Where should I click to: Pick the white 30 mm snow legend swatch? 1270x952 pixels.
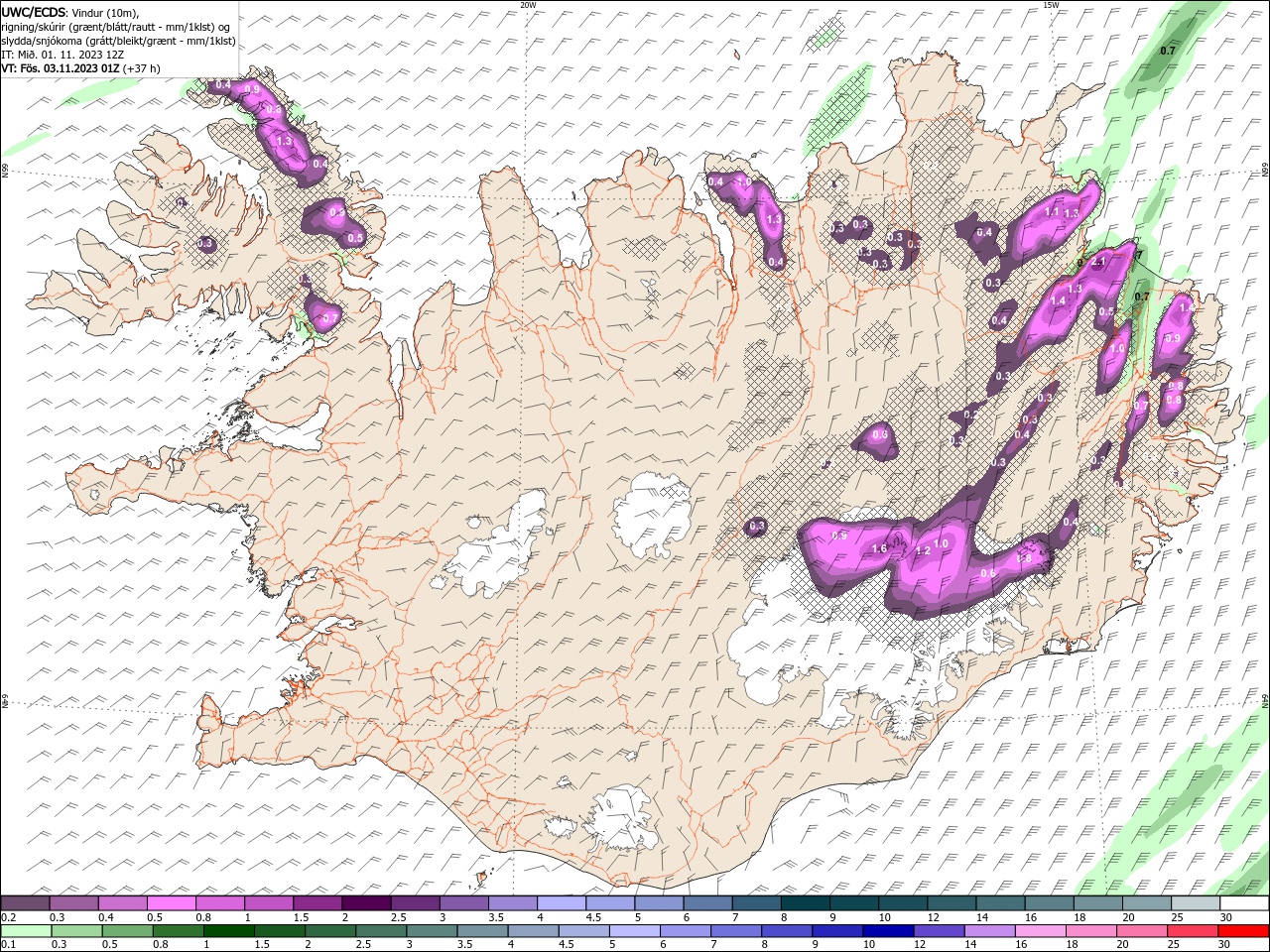1244,903
